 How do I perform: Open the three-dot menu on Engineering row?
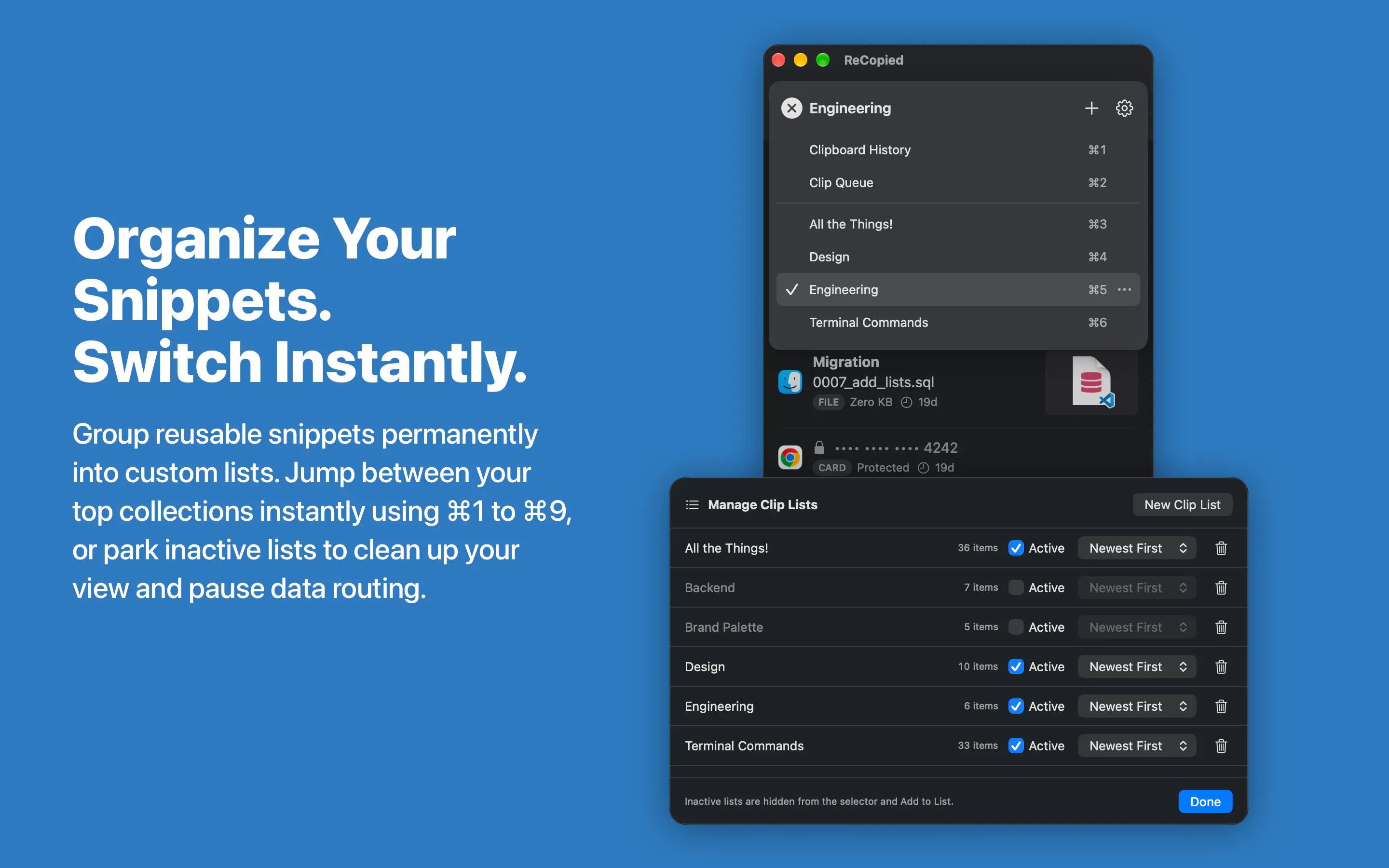[x=1124, y=289]
